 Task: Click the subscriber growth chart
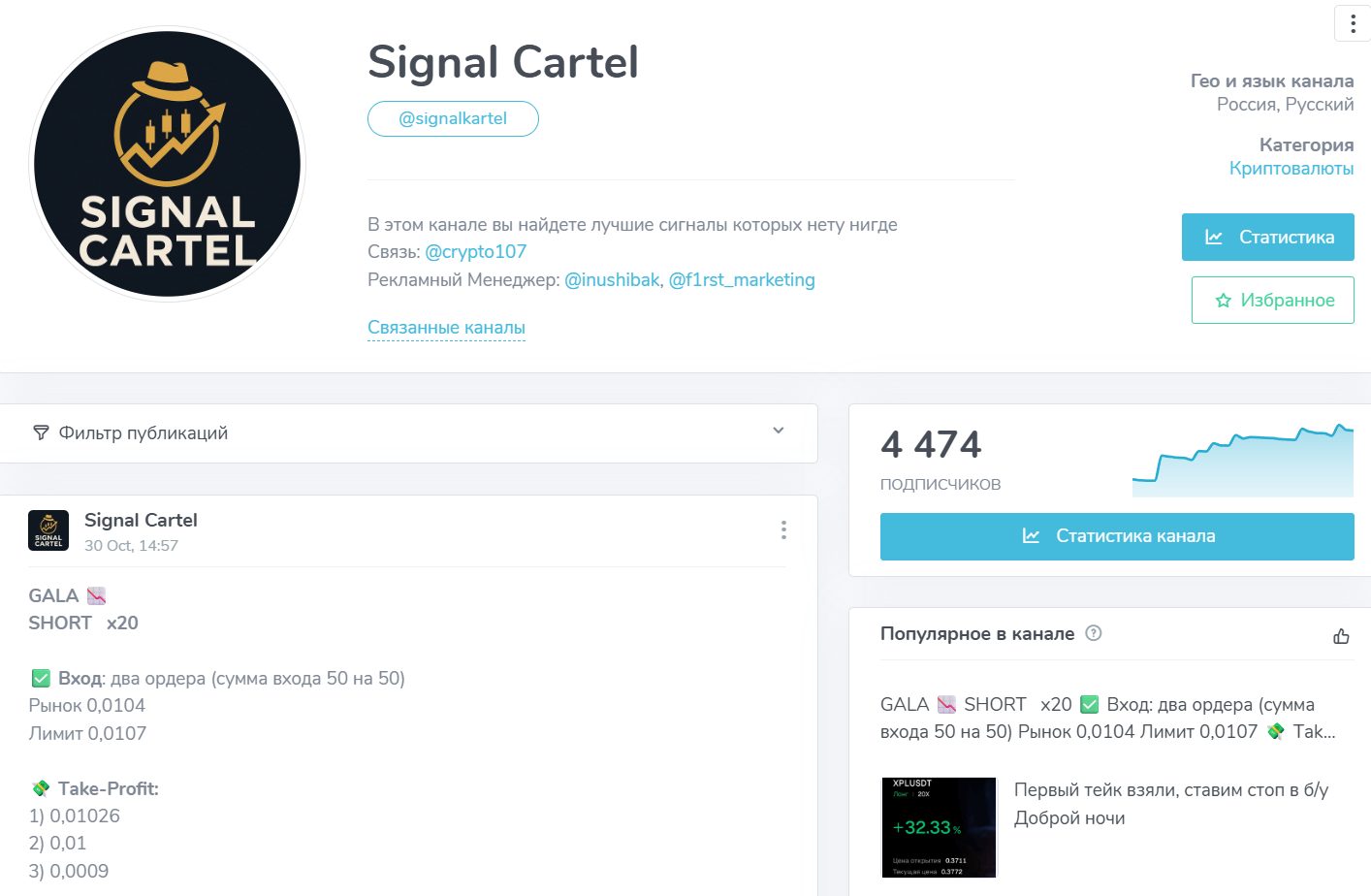coord(1242,462)
